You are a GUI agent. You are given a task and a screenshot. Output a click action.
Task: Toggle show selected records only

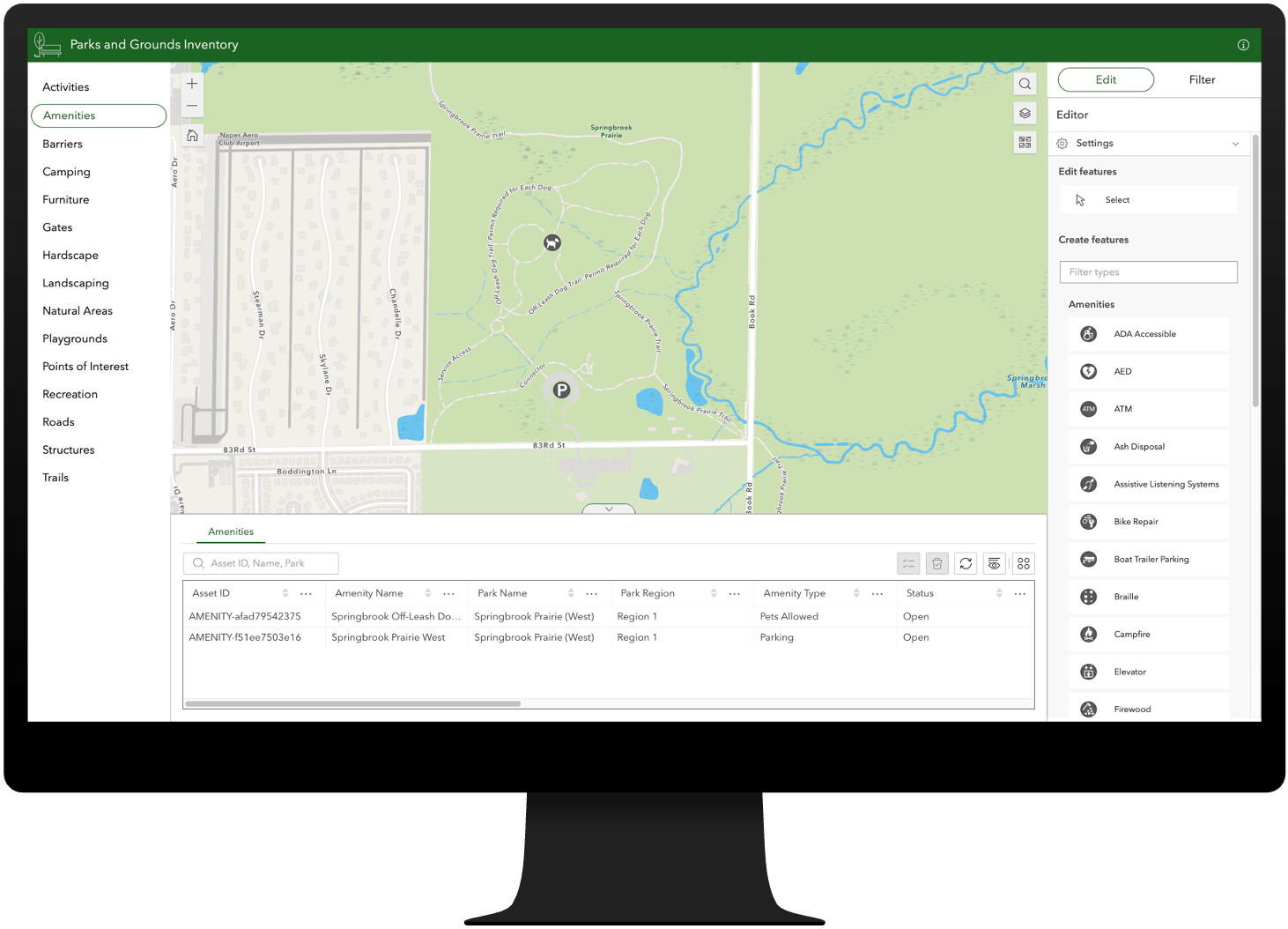point(908,563)
